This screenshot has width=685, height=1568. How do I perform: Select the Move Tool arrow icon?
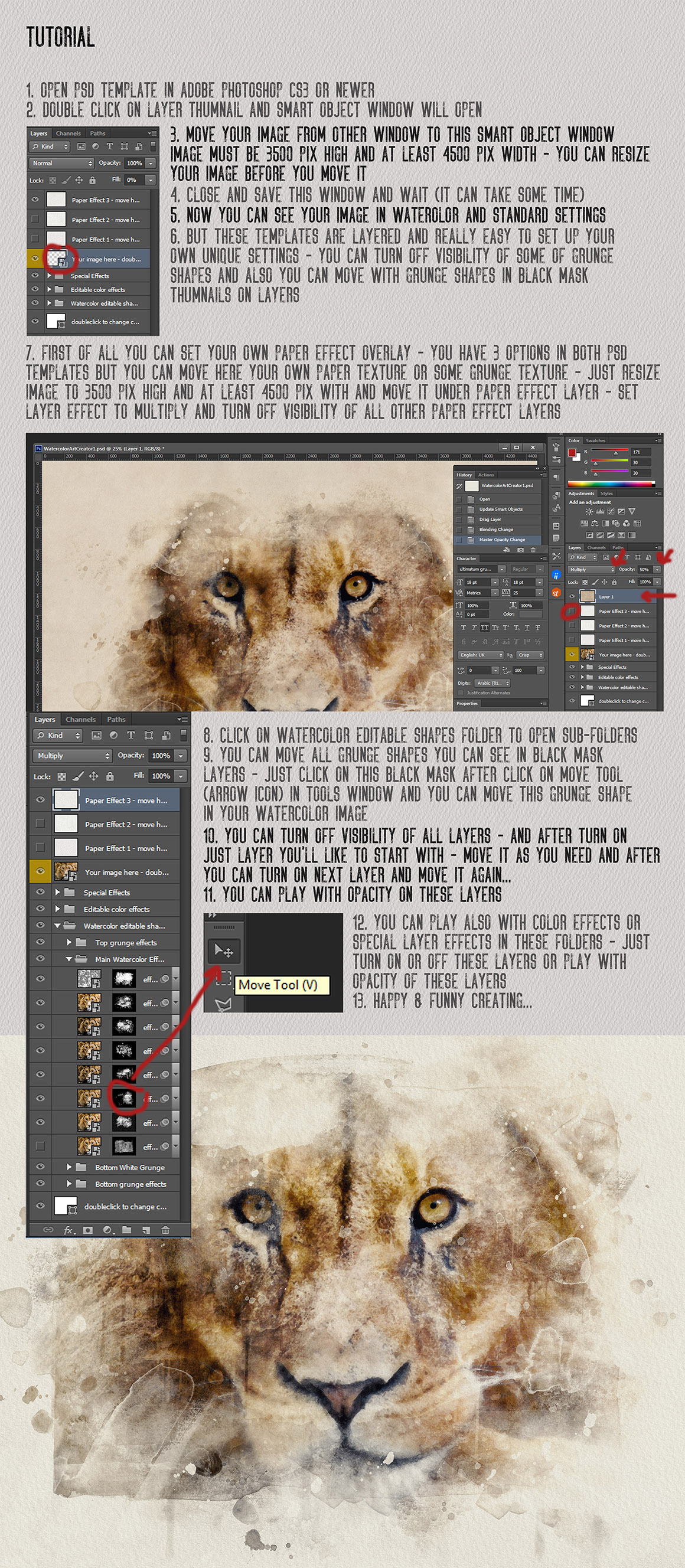[223, 950]
